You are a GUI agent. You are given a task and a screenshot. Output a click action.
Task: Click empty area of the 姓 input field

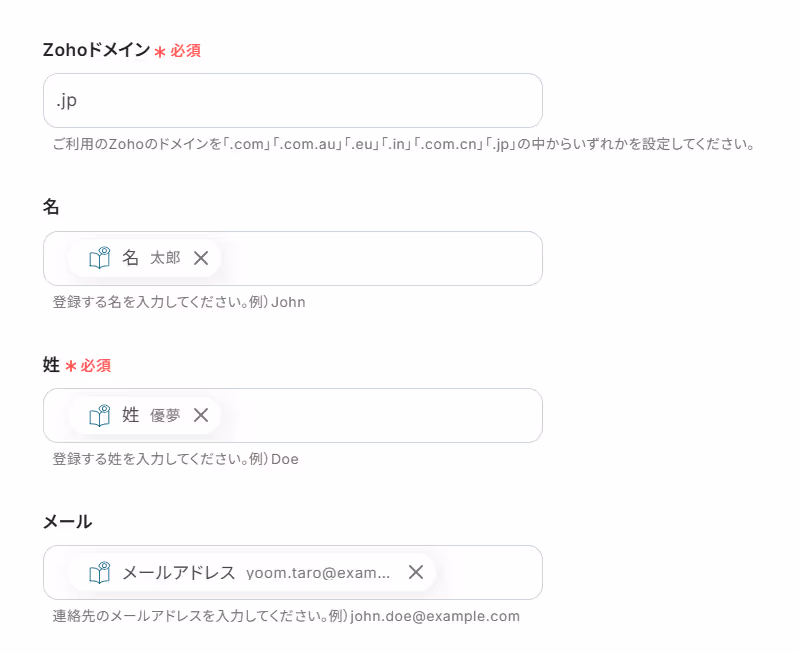click(382, 415)
